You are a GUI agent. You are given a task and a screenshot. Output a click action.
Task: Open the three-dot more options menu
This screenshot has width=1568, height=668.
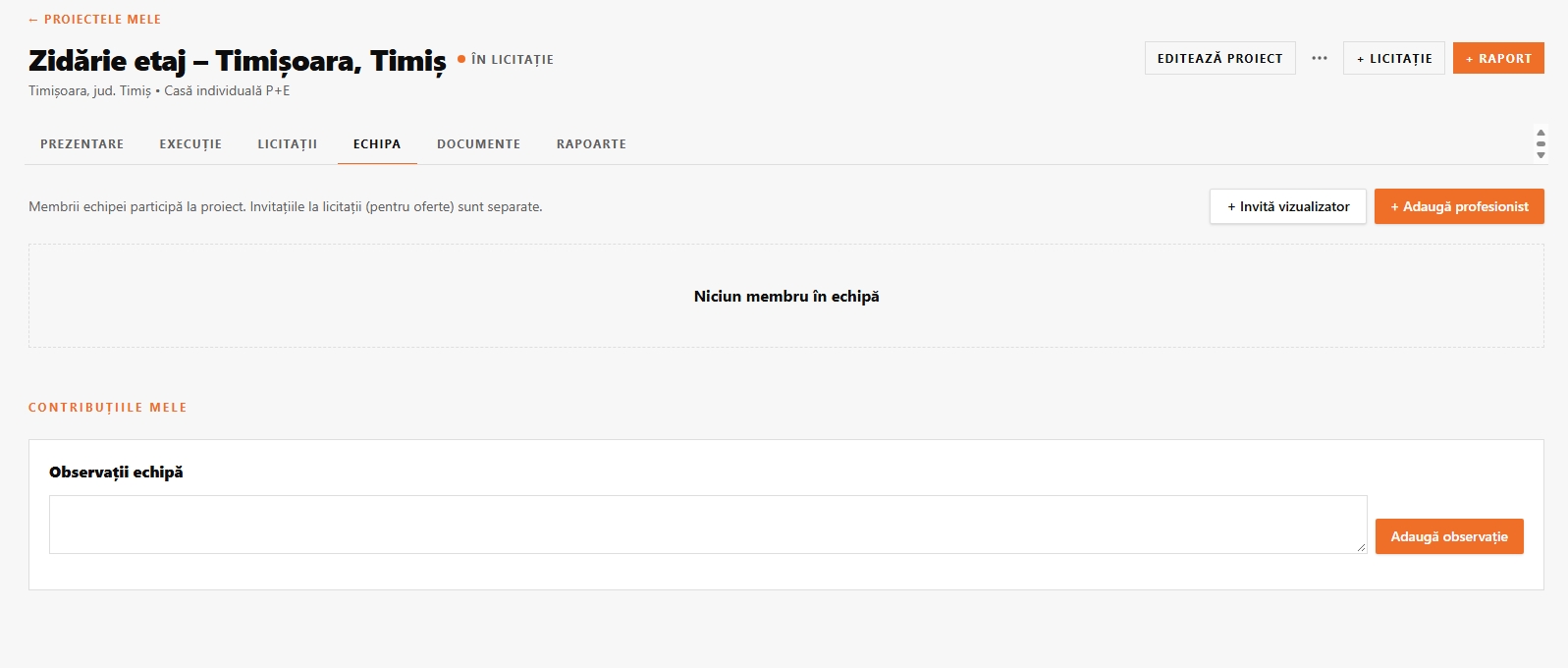coord(1320,58)
